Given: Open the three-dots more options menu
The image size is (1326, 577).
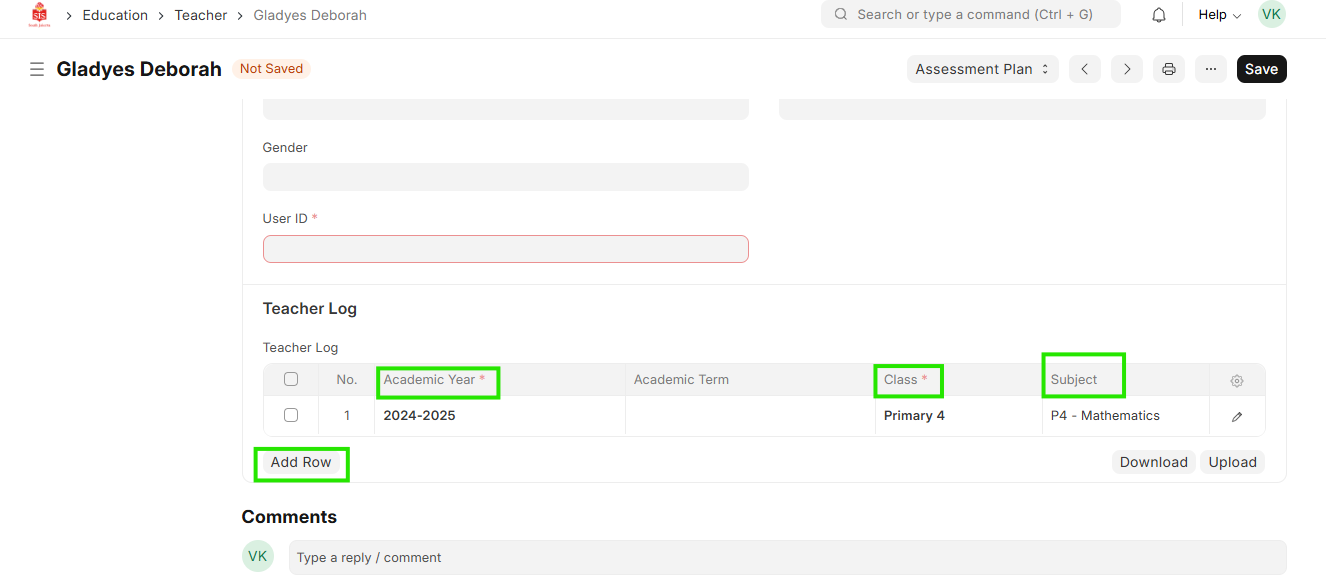Looking at the screenshot, I should 1210,69.
